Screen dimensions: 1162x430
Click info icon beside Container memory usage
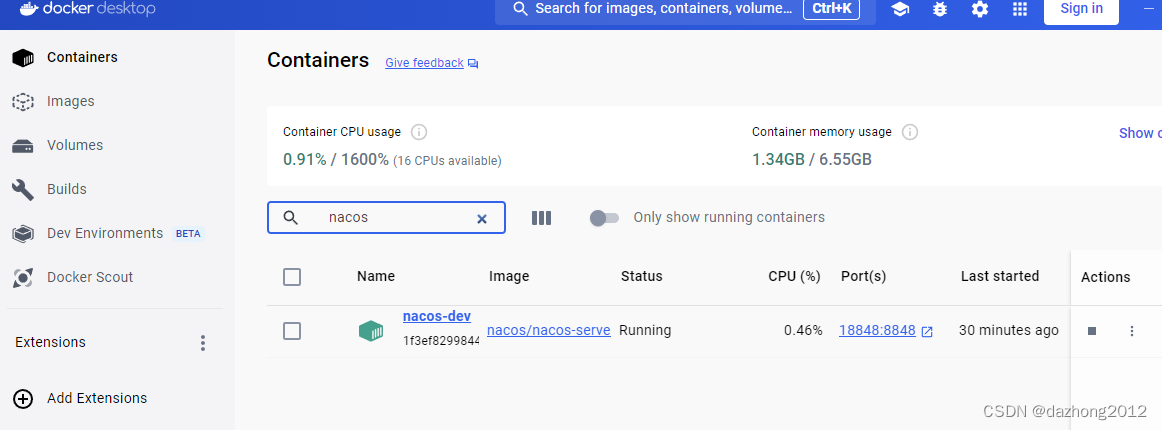pyautogui.click(x=910, y=132)
